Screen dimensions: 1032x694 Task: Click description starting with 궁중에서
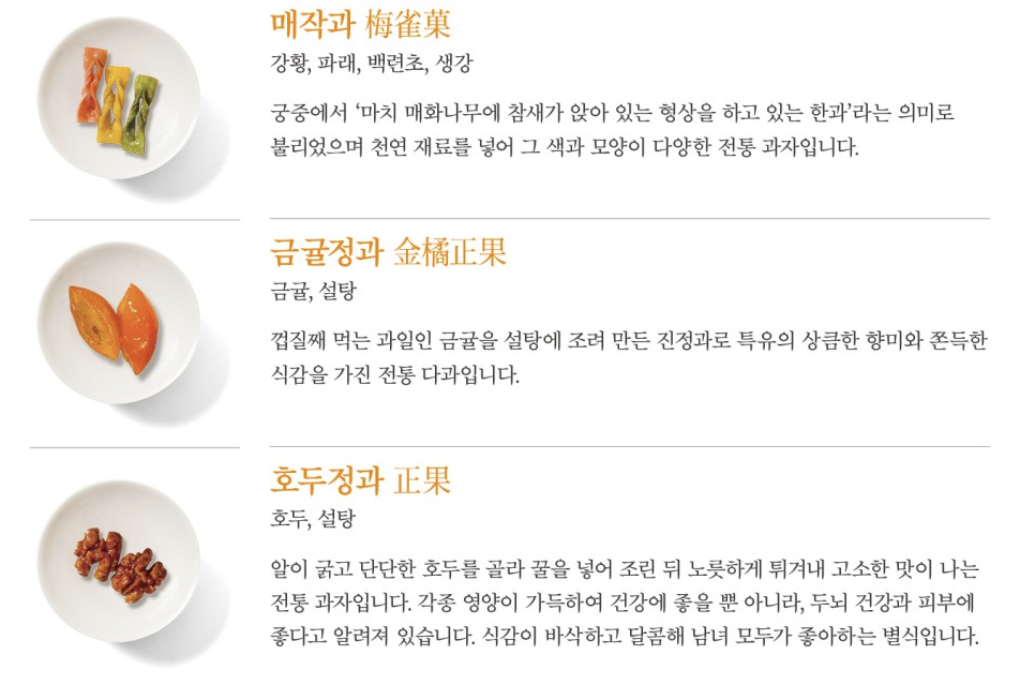point(612,130)
